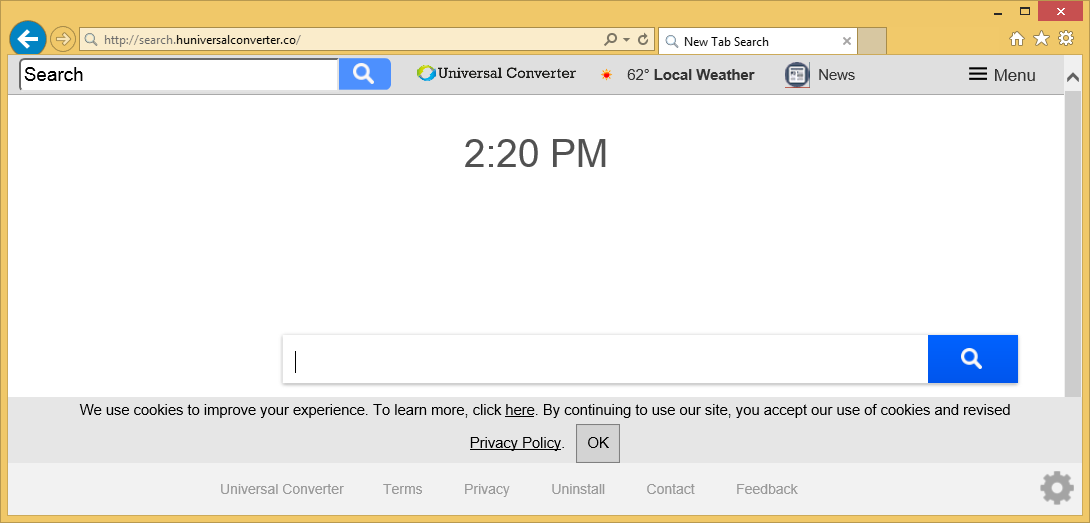This screenshot has width=1090, height=523.
Task: Click the large blue search button
Action: click(x=973, y=359)
